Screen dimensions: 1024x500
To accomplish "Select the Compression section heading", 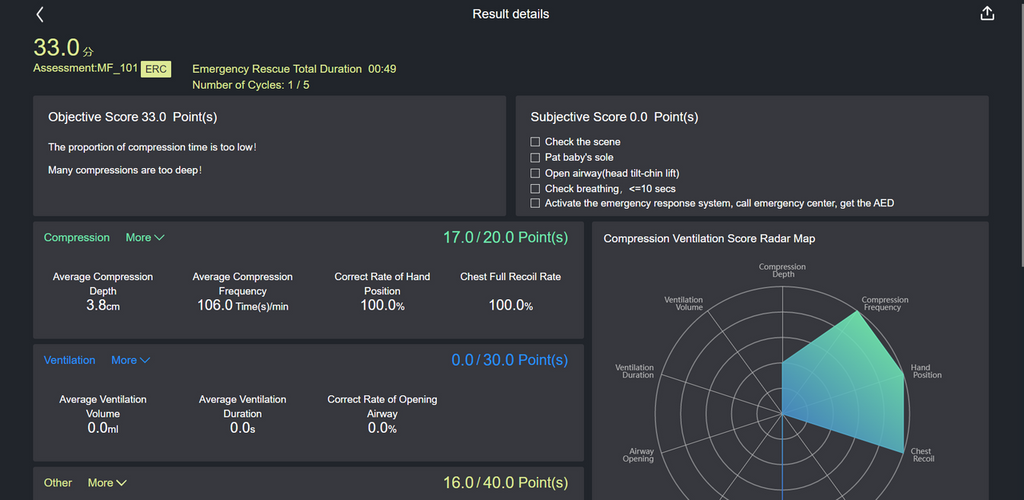I will (x=77, y=238).
